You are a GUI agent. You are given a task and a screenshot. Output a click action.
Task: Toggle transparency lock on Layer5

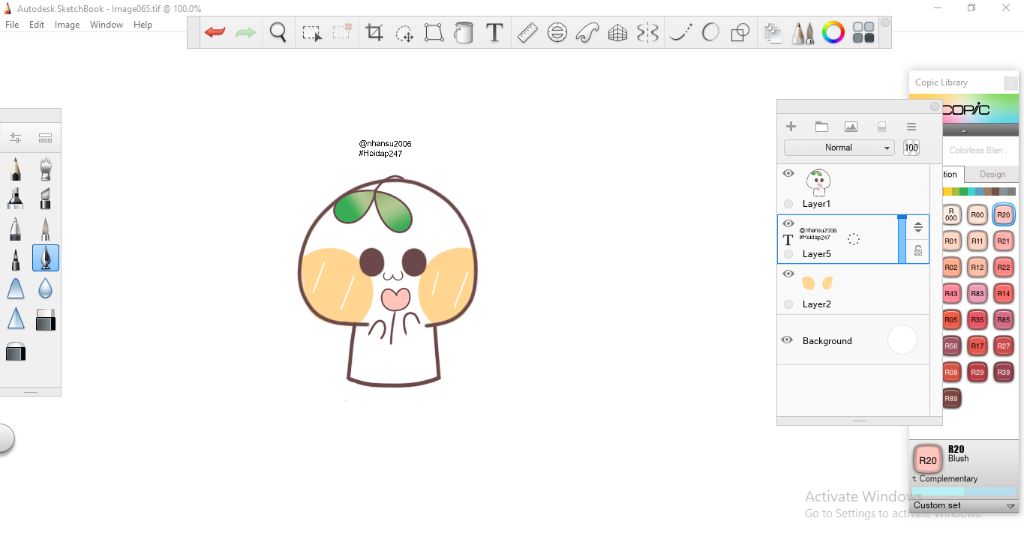coord(918,251)
